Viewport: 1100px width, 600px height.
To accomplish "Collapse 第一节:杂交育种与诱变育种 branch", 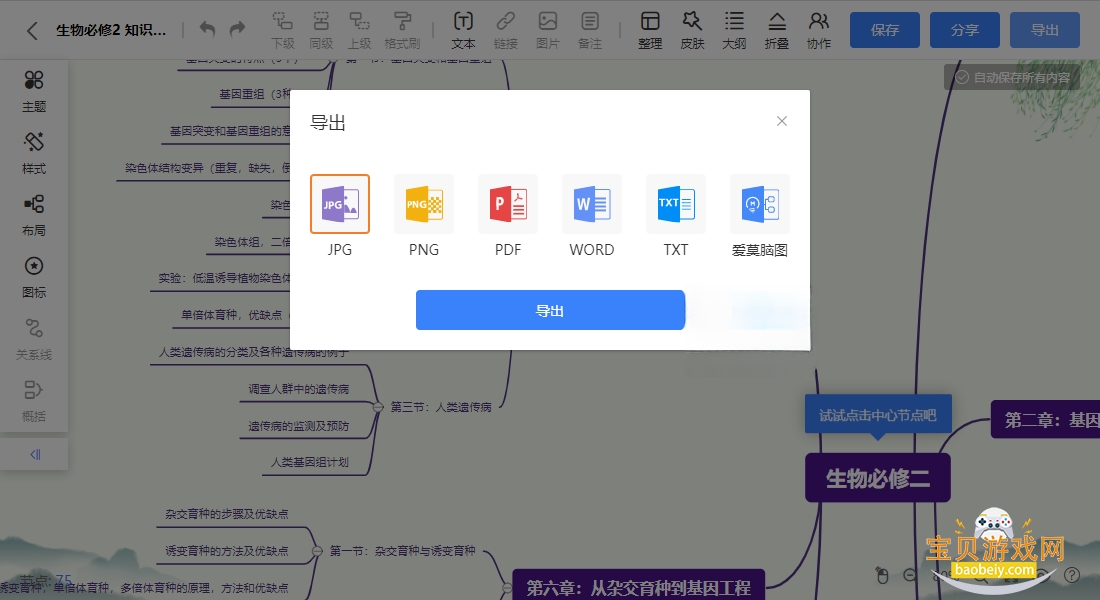I will 317,551.
